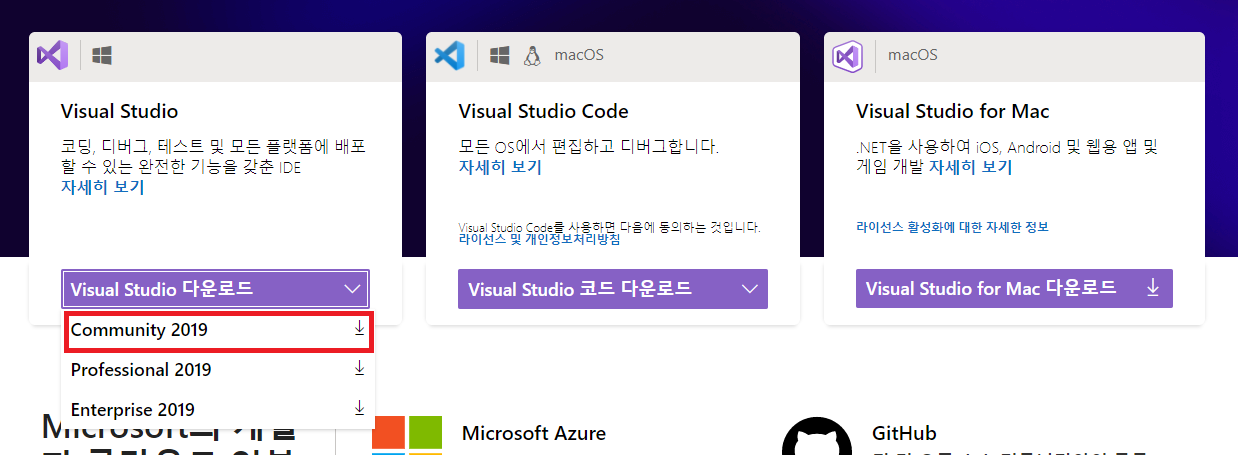This screenshot has height=455, width=1238.
Task: Click download arrow beside Professional 2019
Action: tap(360, 369)
